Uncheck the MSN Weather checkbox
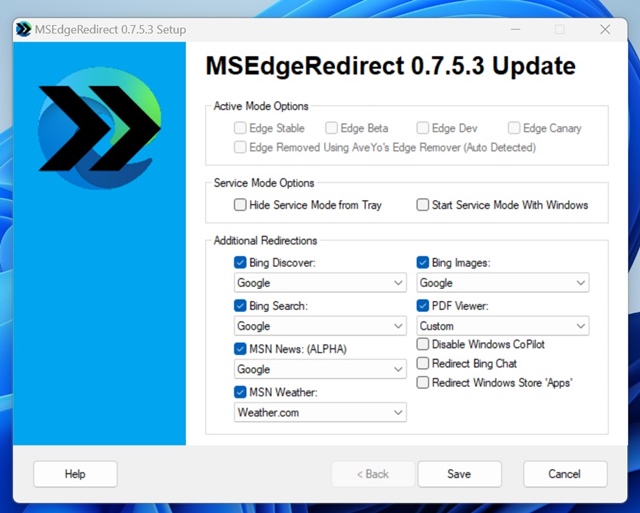This screenshot has width=640, height=513. pyautogui.click(x=240, y=392)
